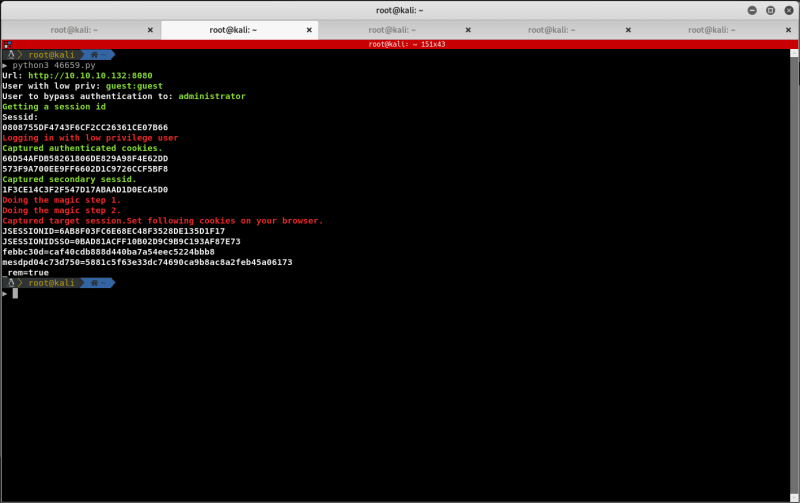
Task: Click 'Captured secondary sessid.' line
Action: tap(69, 180)
